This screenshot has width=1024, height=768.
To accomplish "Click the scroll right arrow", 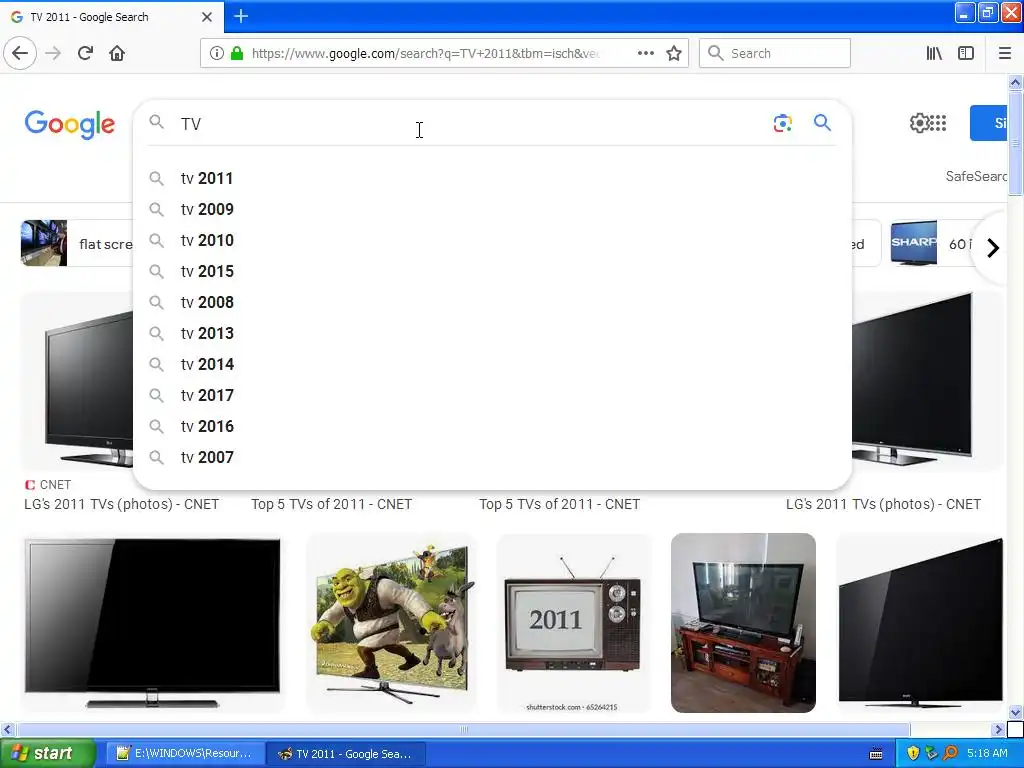I will click(x=998, y=729).
